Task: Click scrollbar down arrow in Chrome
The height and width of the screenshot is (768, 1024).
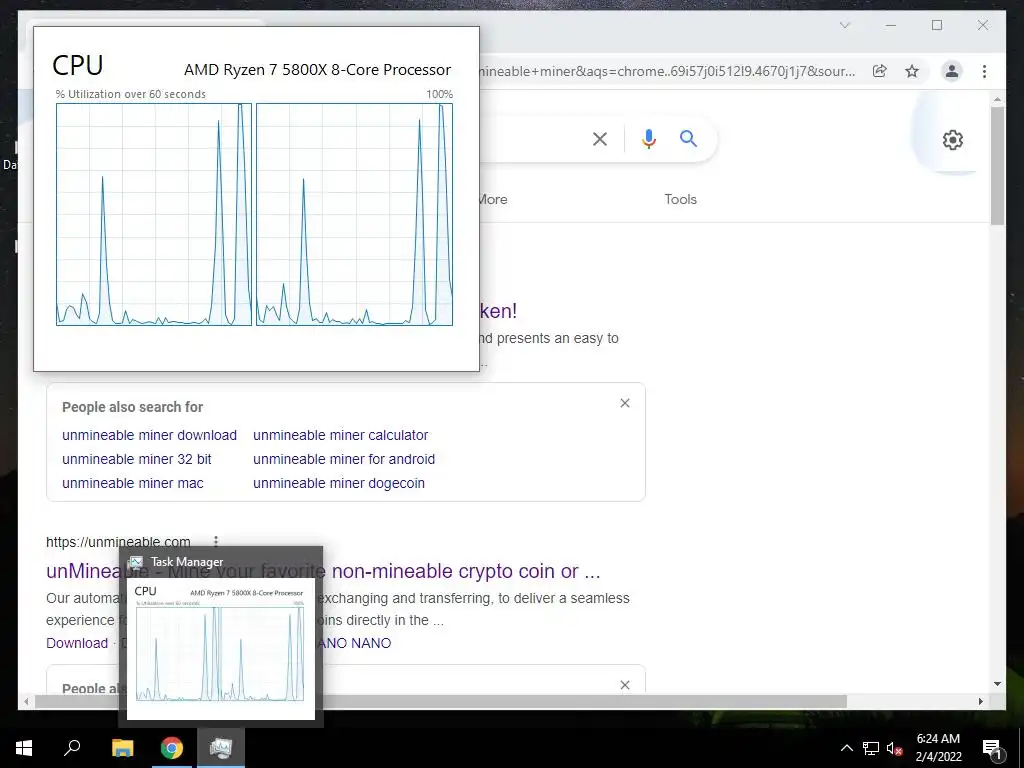Action: [997, 684]
